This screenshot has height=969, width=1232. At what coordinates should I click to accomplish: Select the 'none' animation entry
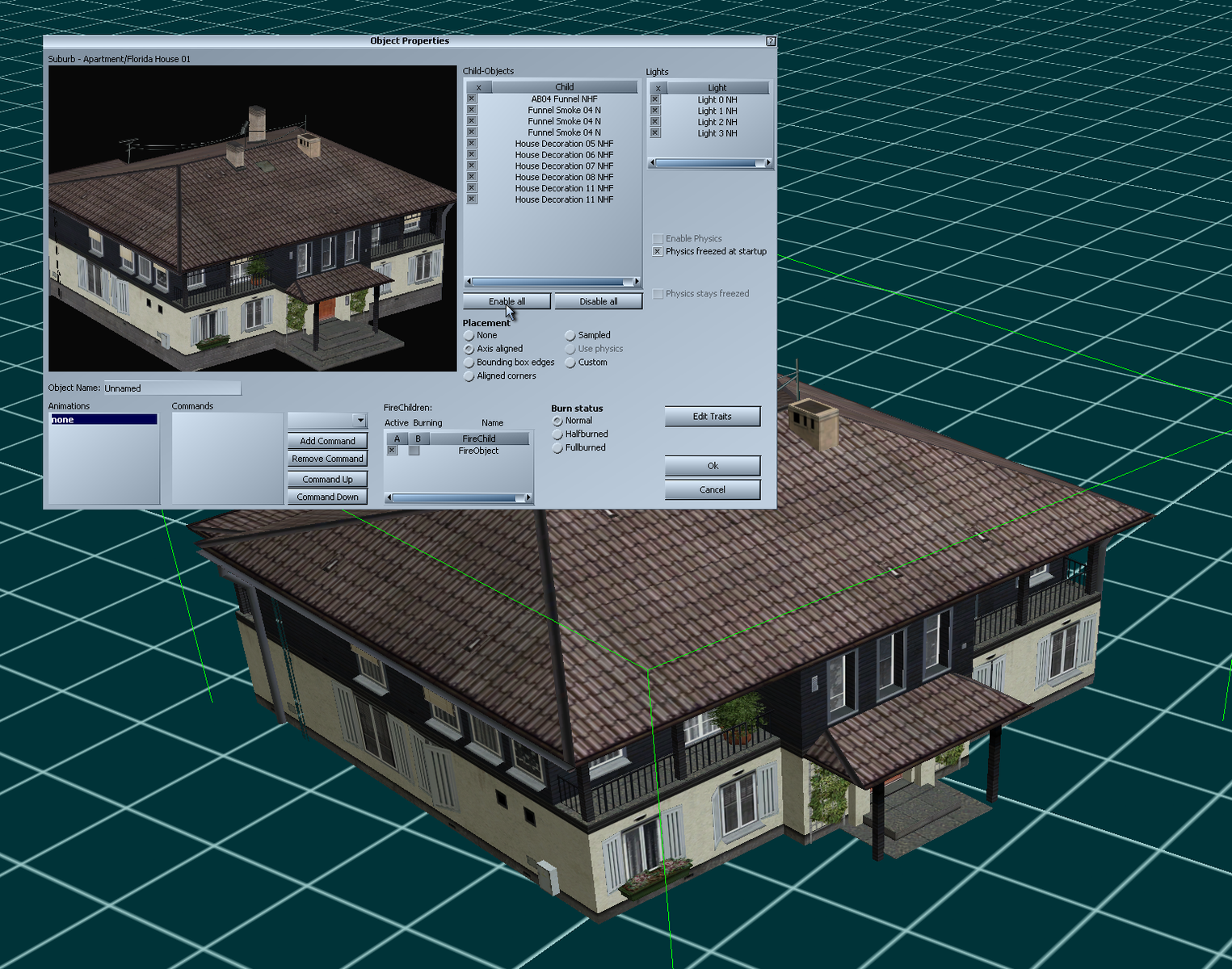[x=103, y=420]
